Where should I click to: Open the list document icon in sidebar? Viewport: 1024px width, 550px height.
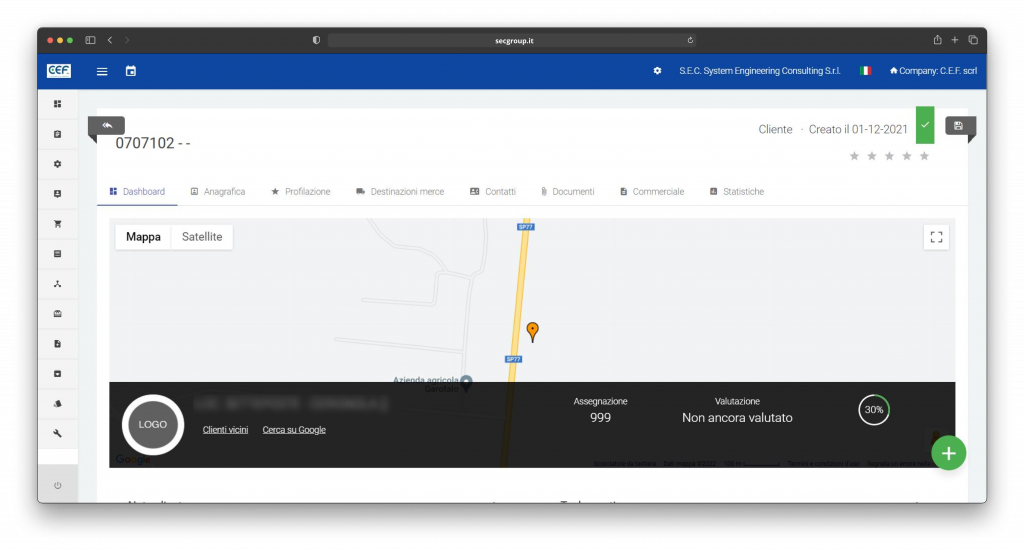point(57,254)
